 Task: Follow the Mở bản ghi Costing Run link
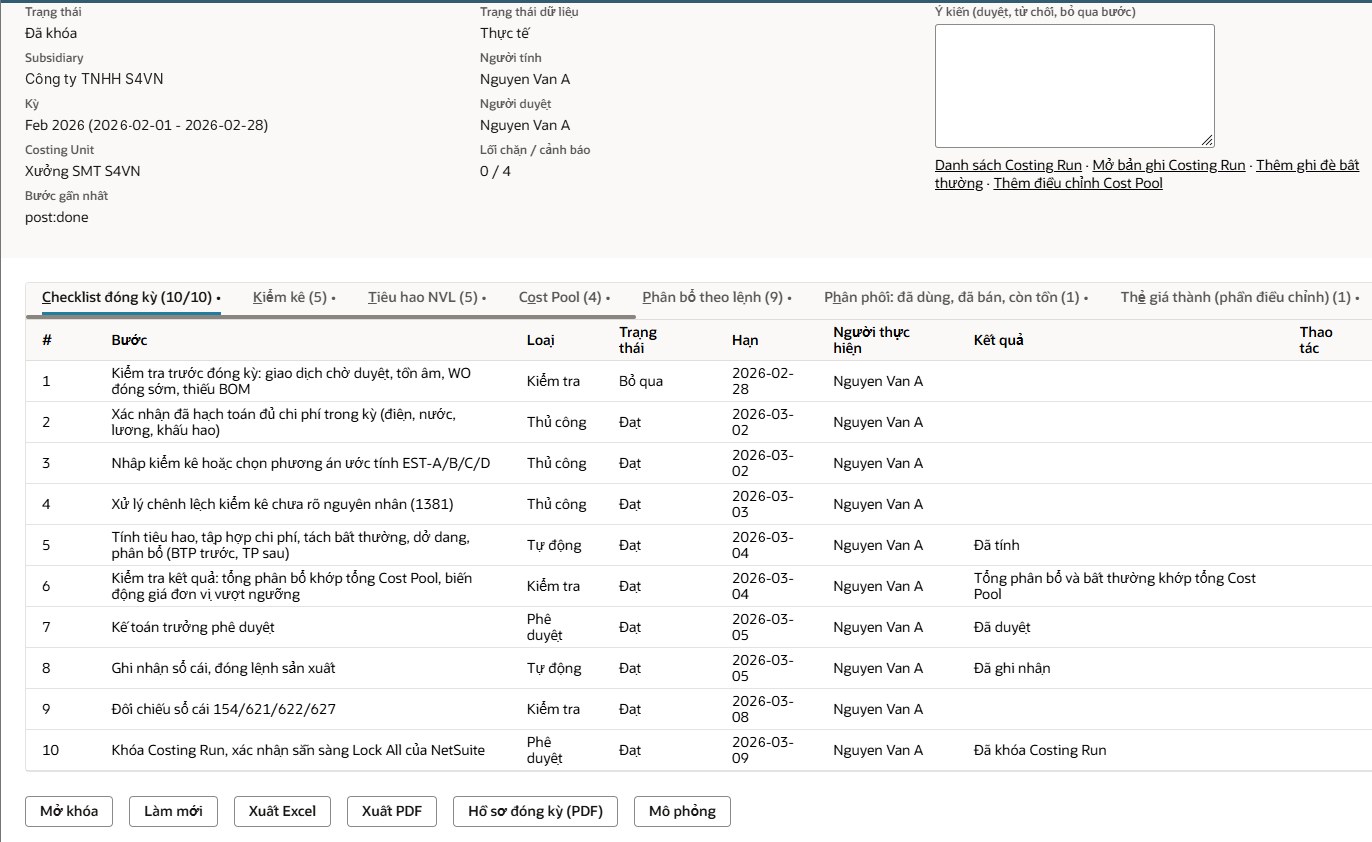tap(1169, 165)
